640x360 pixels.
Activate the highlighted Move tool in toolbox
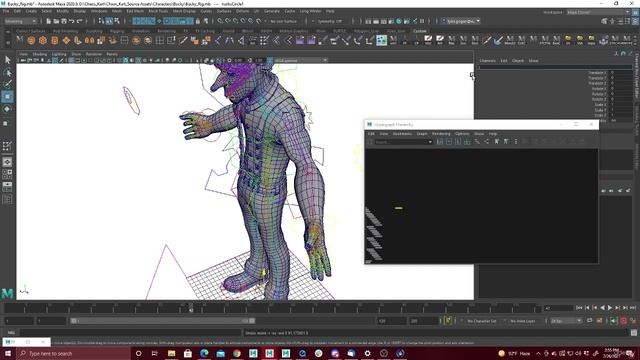[x=7, y=96]
